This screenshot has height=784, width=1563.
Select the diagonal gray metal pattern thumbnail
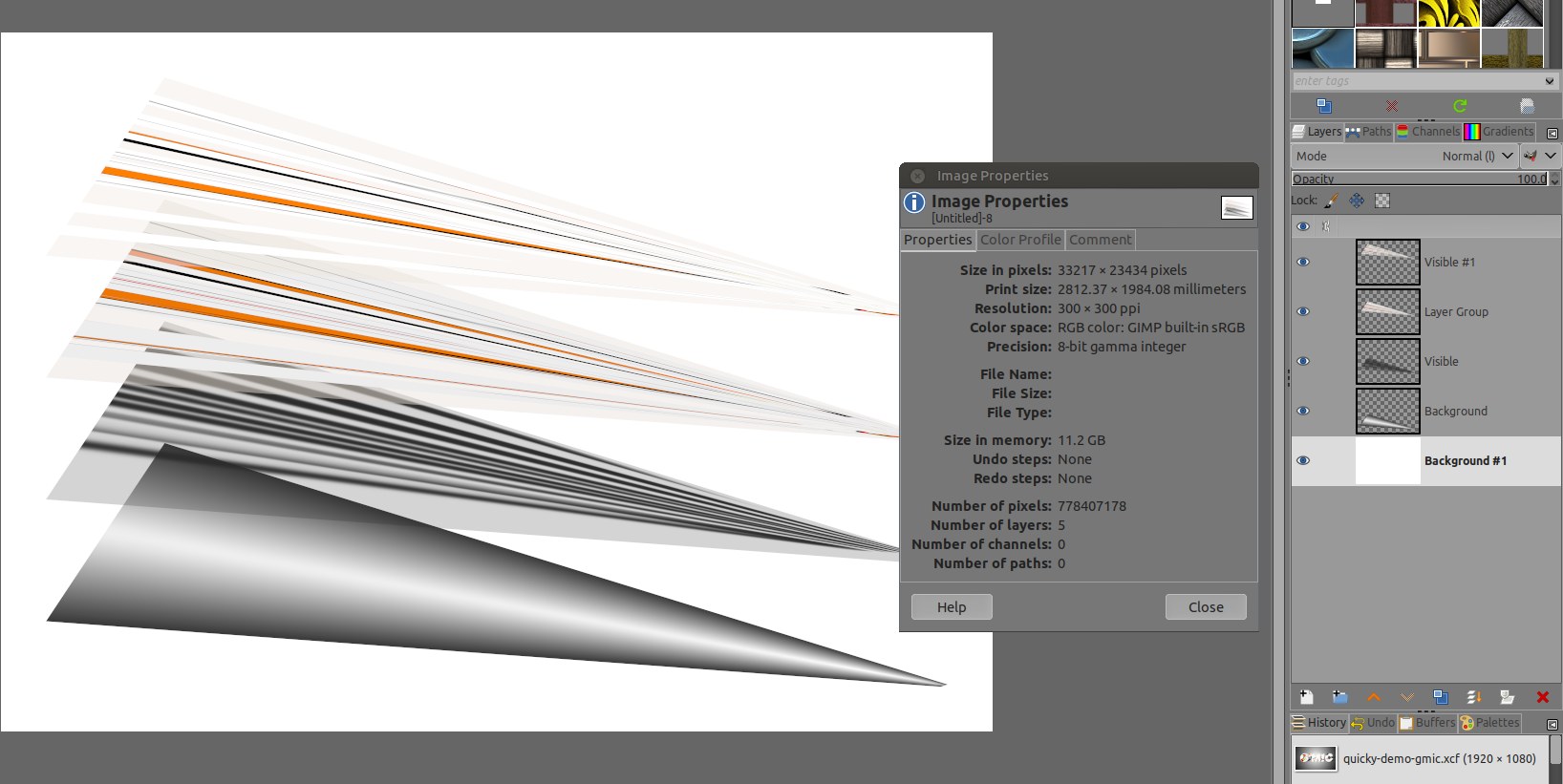pyautogui.click(x=1512, y=13)
